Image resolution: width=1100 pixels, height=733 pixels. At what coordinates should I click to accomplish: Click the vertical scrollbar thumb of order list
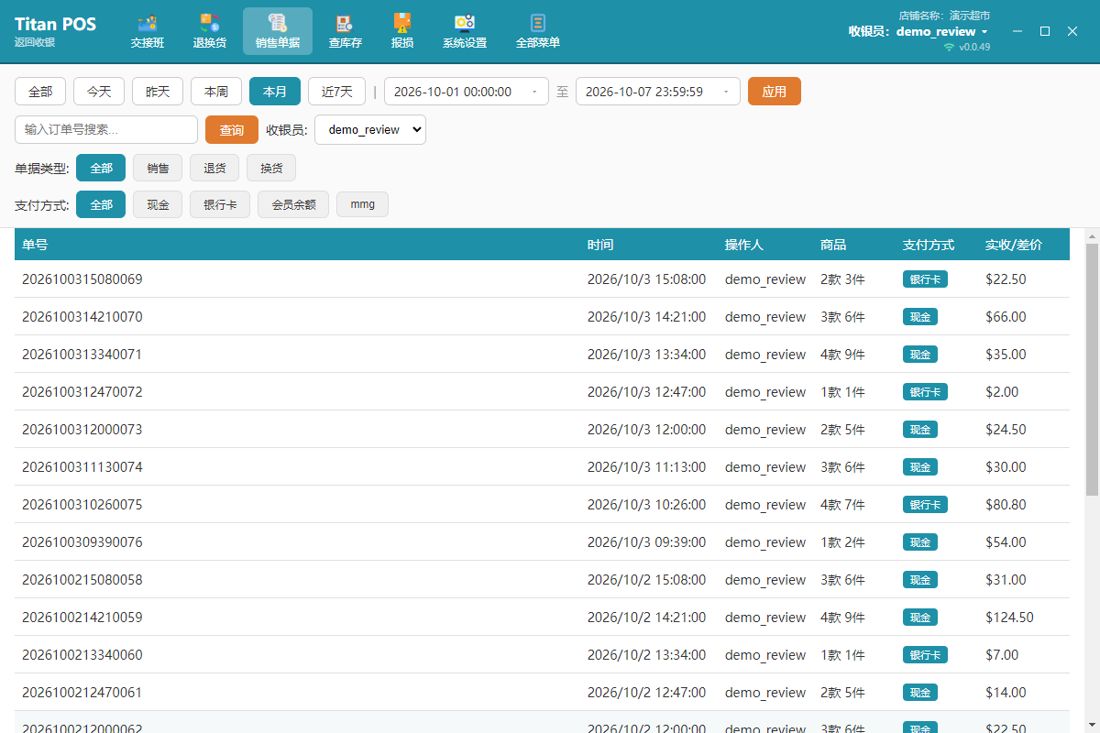pyautogui.click(x=1092, y=370)
